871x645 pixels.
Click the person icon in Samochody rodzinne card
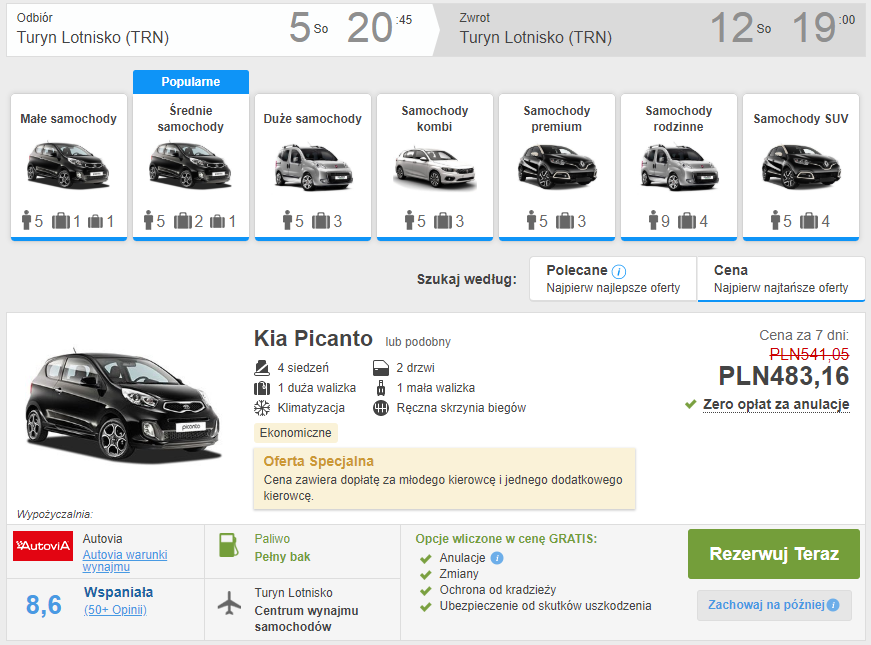[653, 220]
